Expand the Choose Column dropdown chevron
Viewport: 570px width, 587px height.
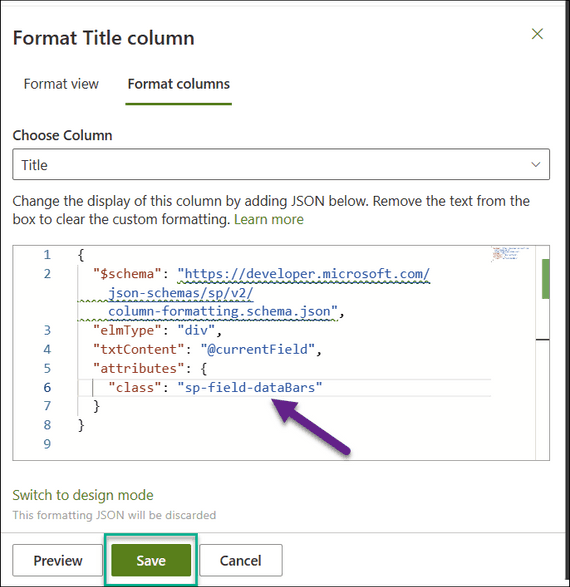pyautogui.click(x=536, y=164)
